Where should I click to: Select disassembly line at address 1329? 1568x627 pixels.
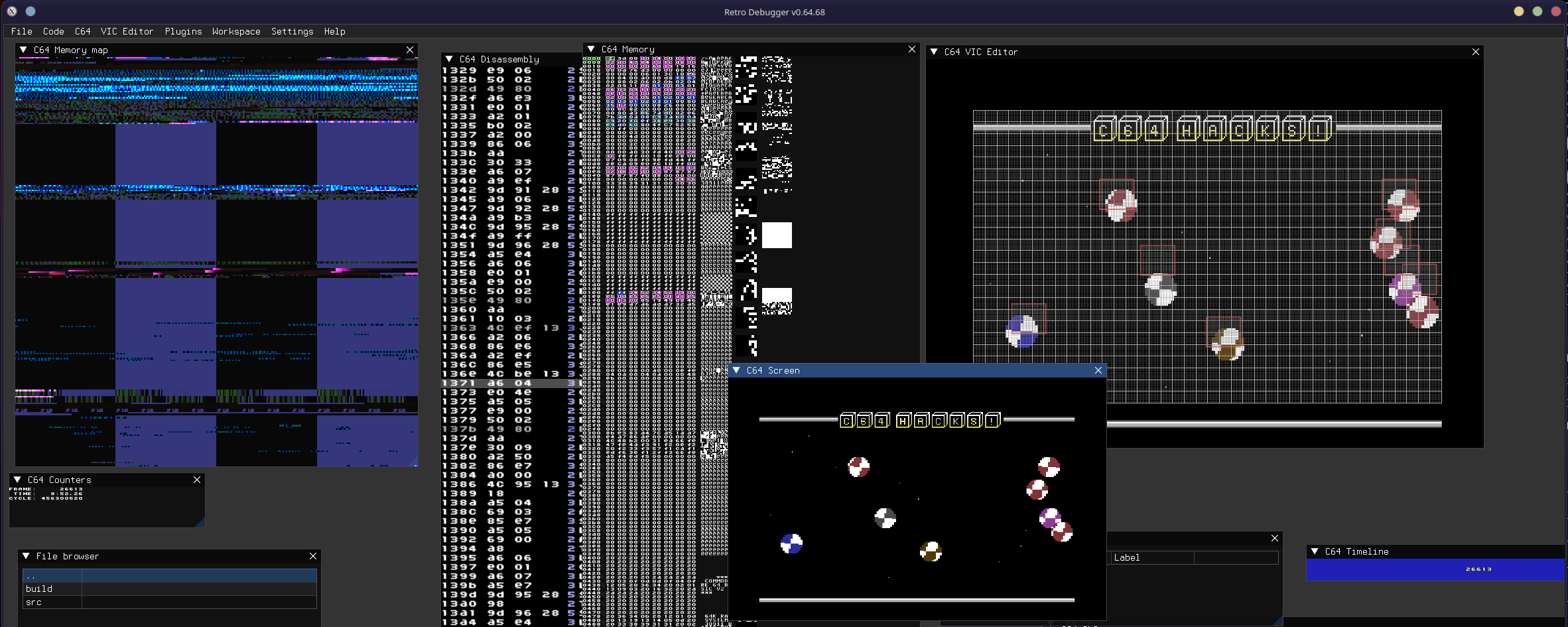tap(511, 70)
